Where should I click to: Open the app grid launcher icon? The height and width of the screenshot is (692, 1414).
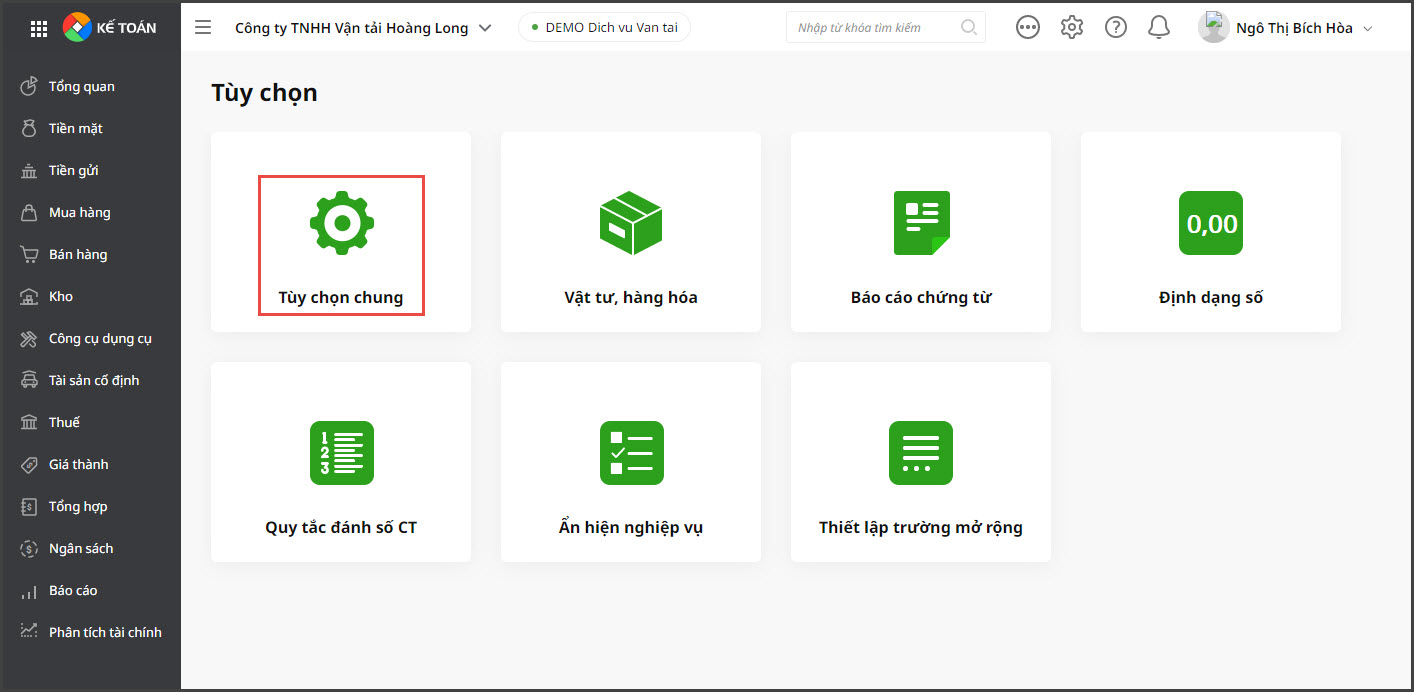coord(39,28)
